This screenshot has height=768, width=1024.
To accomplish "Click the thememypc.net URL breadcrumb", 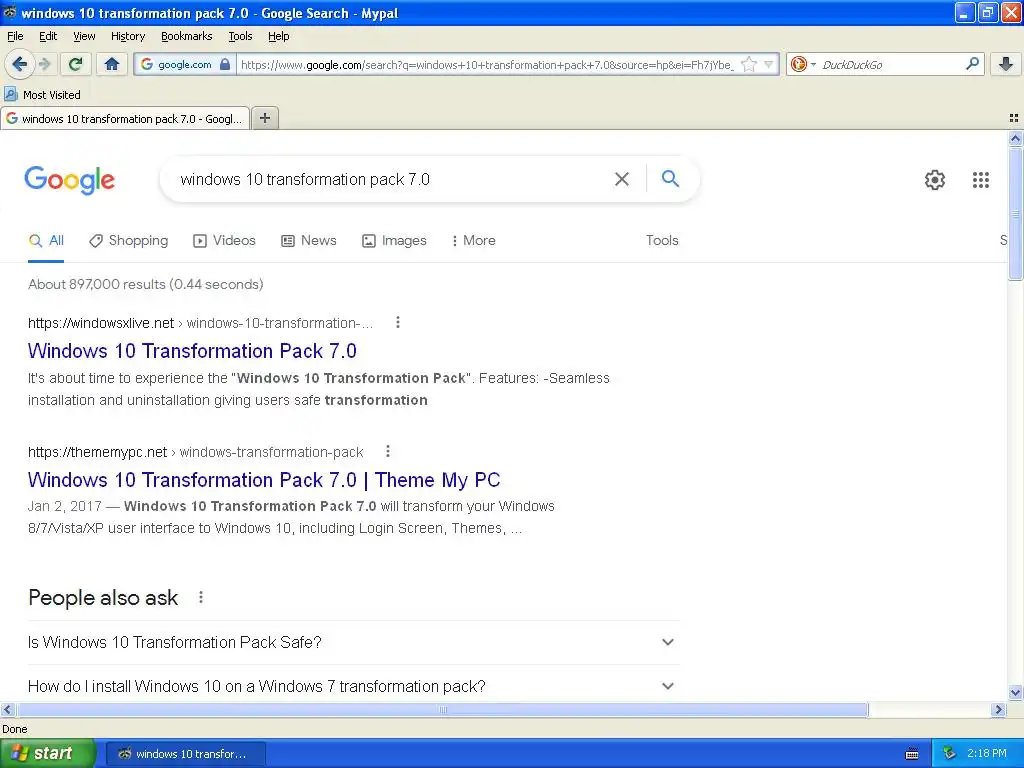I will 195,452.
